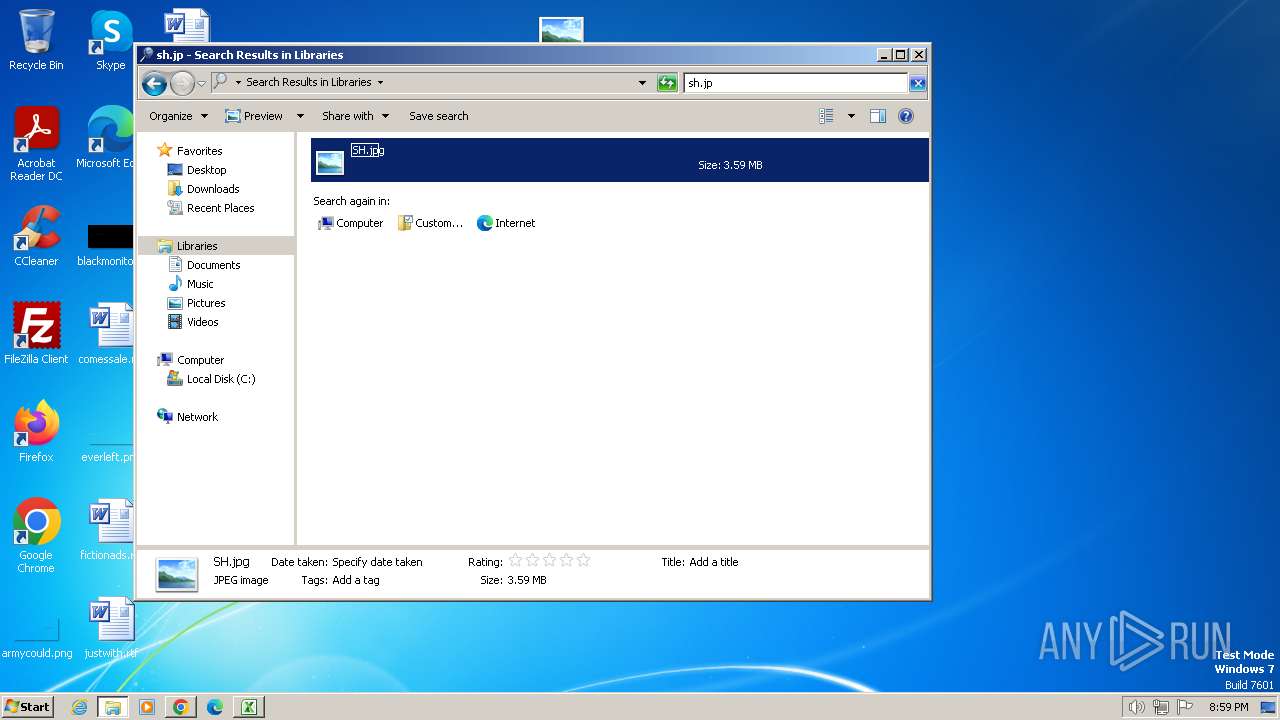Open Desktop in Favorites
The image size is (1280, 720).
(x=206, y=170)
